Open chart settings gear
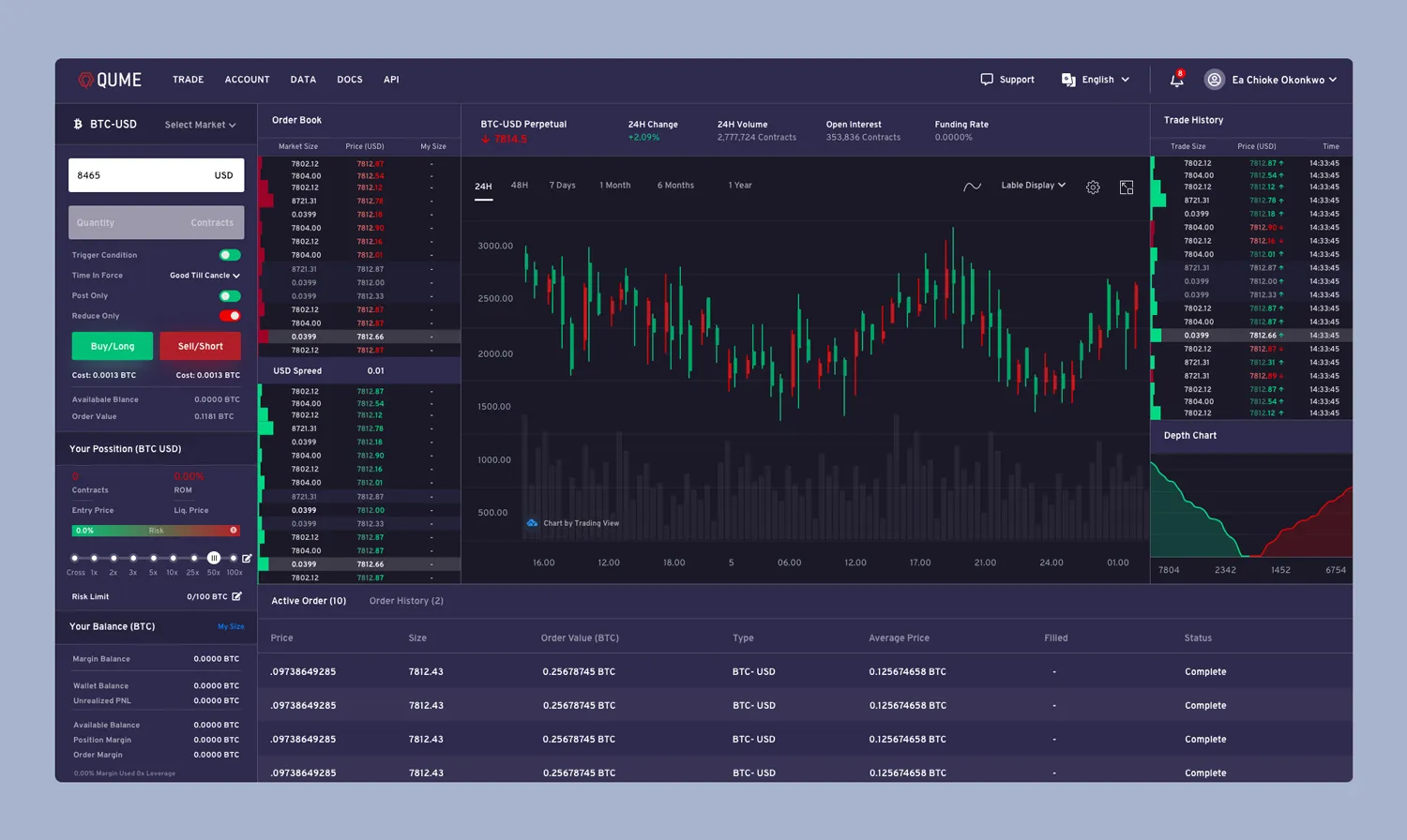Screen dimensions: 1407x840 pyautogui.click(x=1093, y=187)
